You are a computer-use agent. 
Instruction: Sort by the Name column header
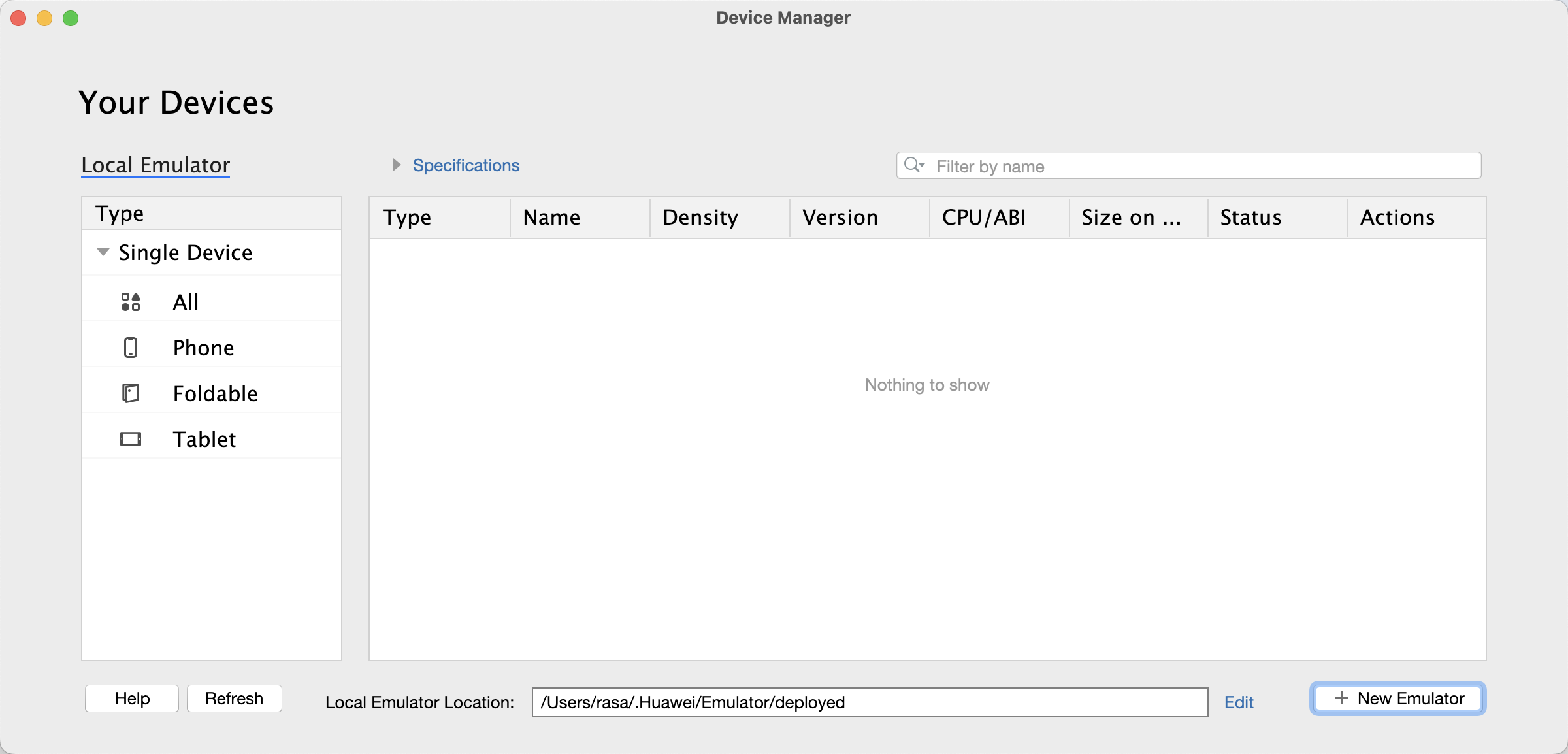coord(579,218)
